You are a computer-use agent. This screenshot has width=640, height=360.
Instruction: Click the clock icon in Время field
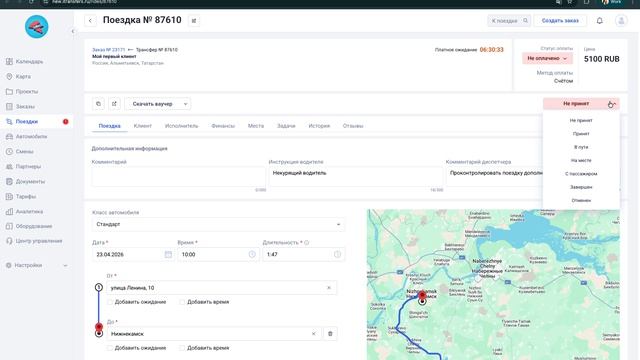252,254
